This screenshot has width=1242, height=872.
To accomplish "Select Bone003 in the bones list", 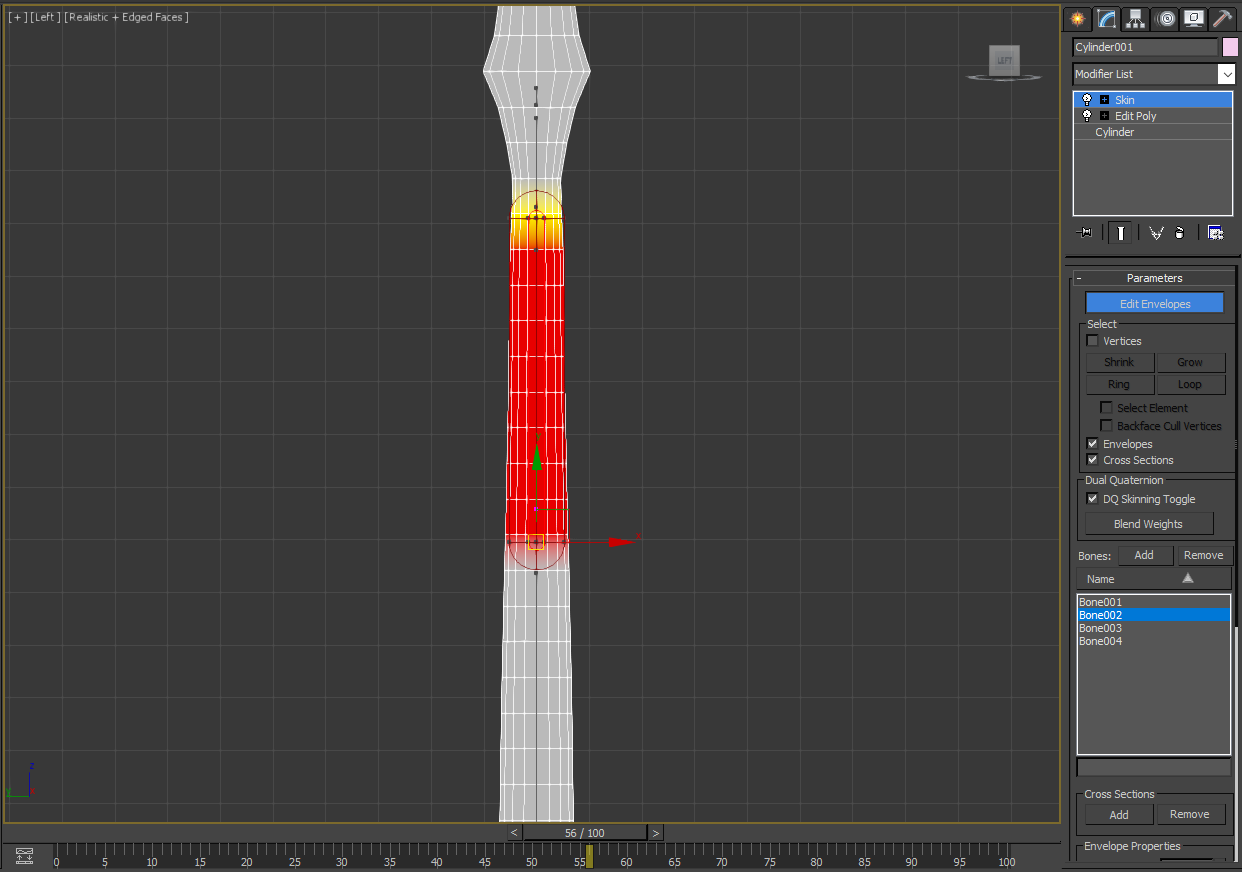I will 1153,628.
